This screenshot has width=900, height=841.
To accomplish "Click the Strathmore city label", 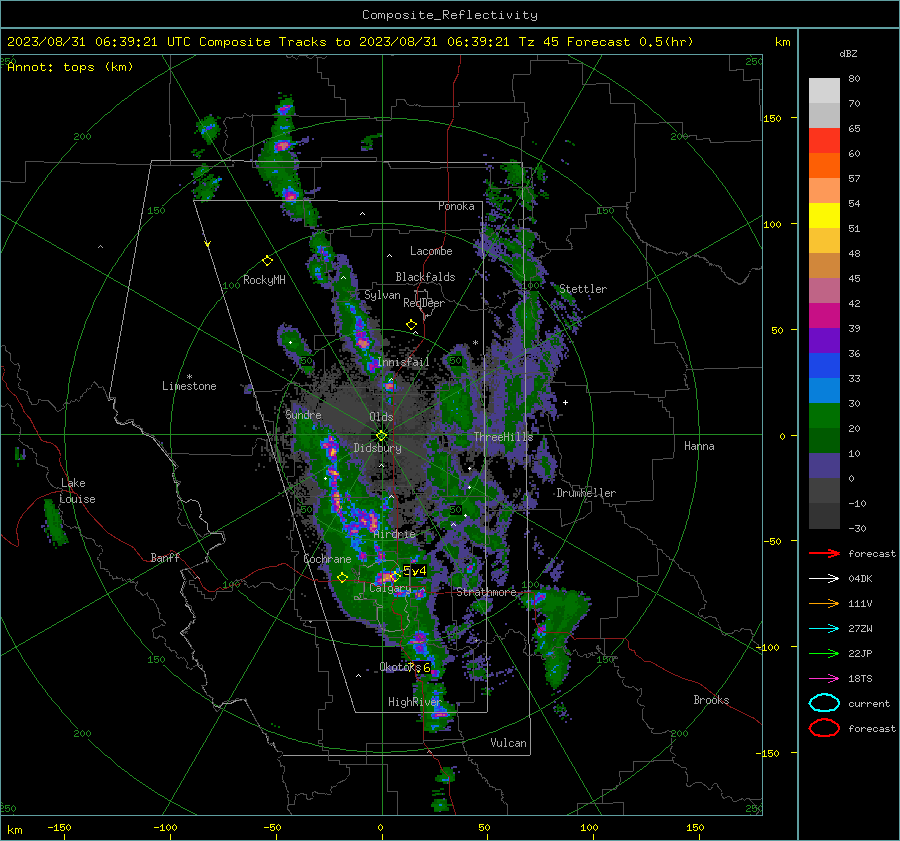I will click(x=486, y=592).
